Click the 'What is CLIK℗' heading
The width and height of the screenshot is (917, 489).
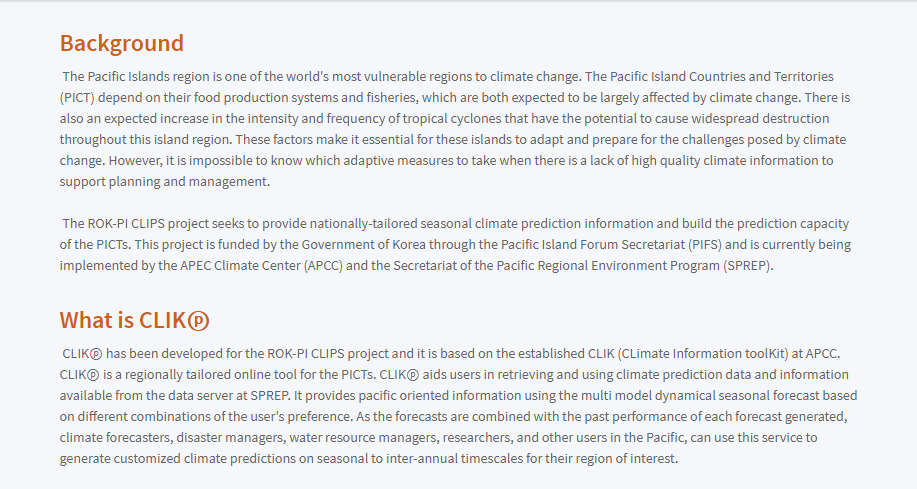(x=134, y=320)
